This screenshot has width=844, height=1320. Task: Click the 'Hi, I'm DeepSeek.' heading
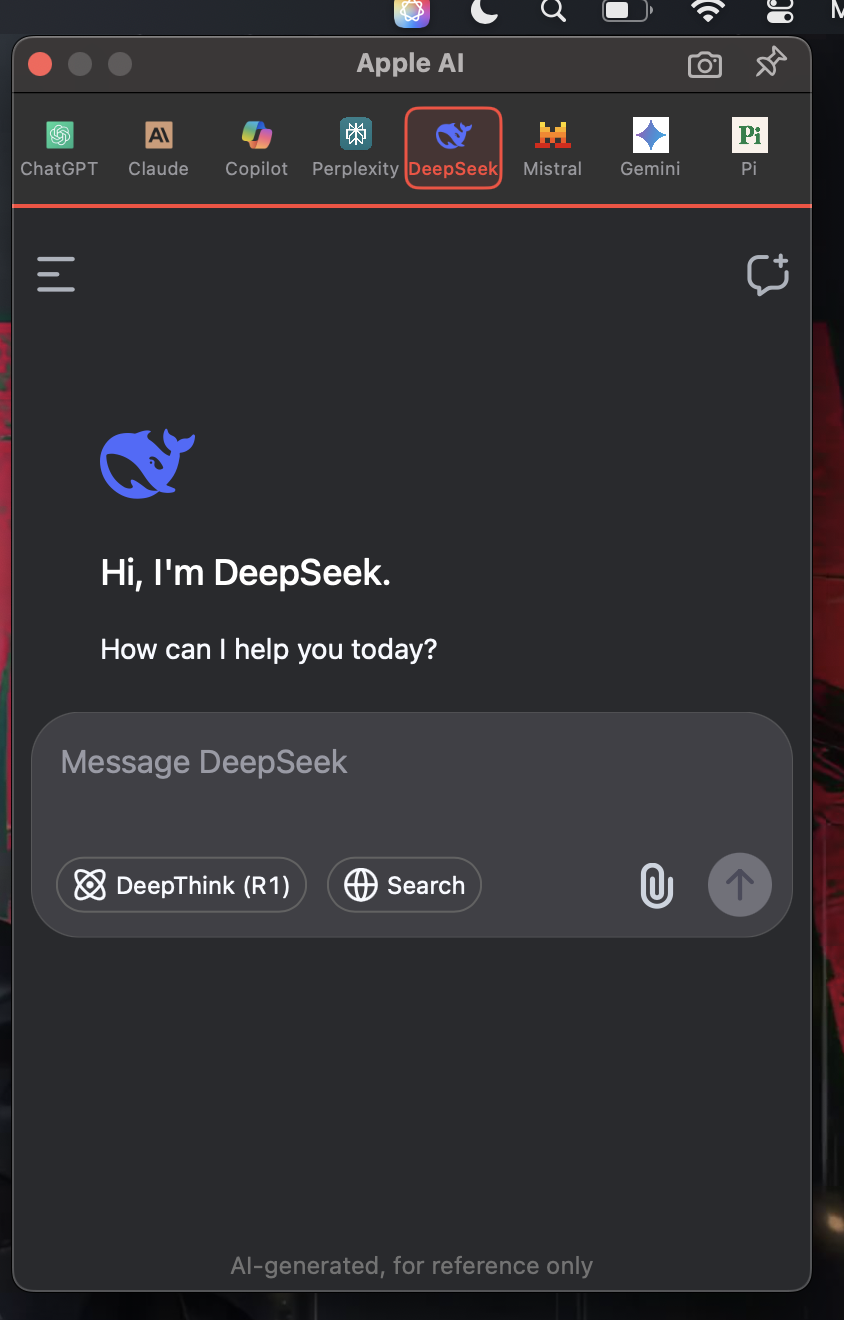pyautogui.click(x=245, y=573)
